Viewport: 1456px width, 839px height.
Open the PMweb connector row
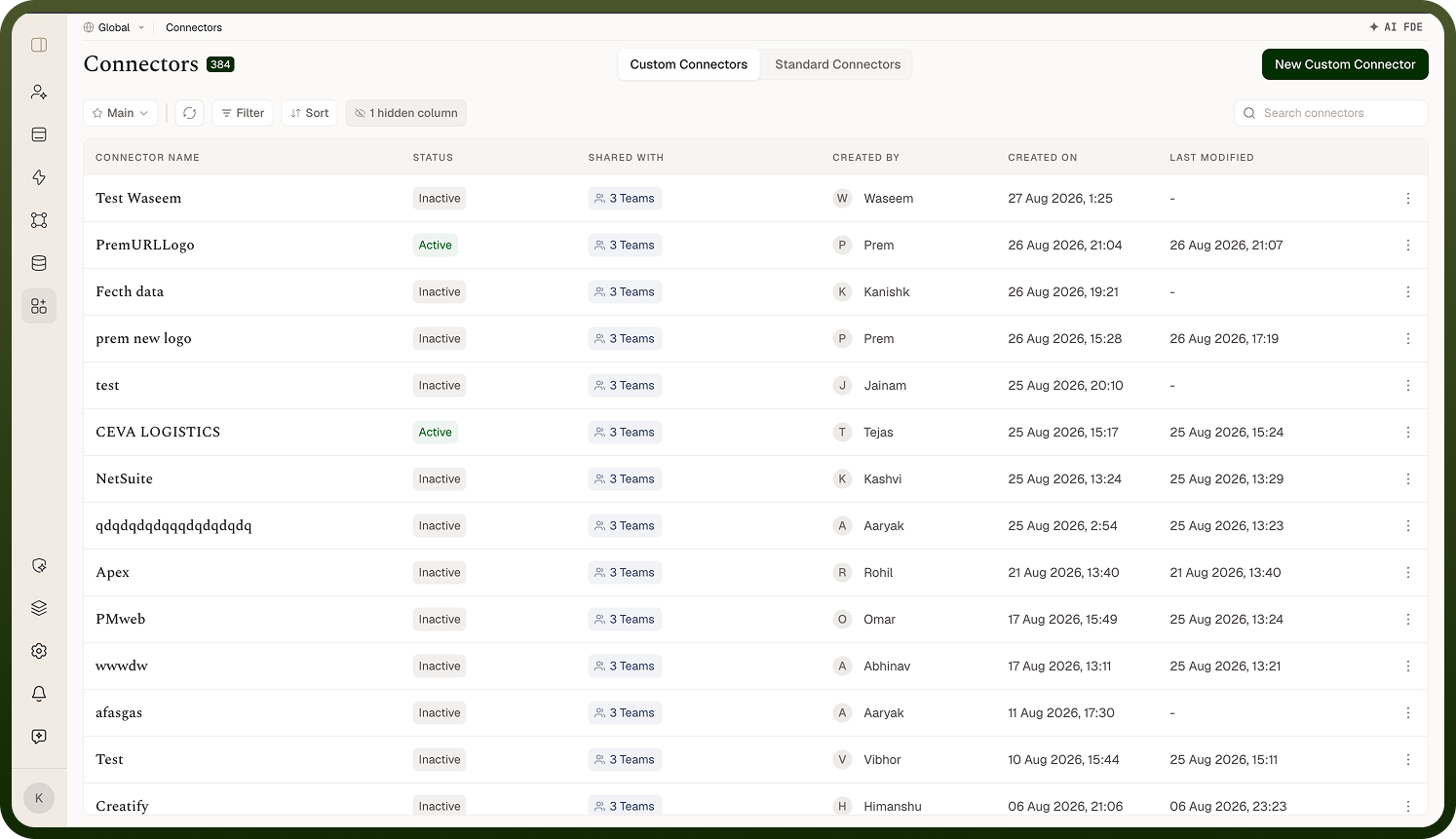pos(755,620)
